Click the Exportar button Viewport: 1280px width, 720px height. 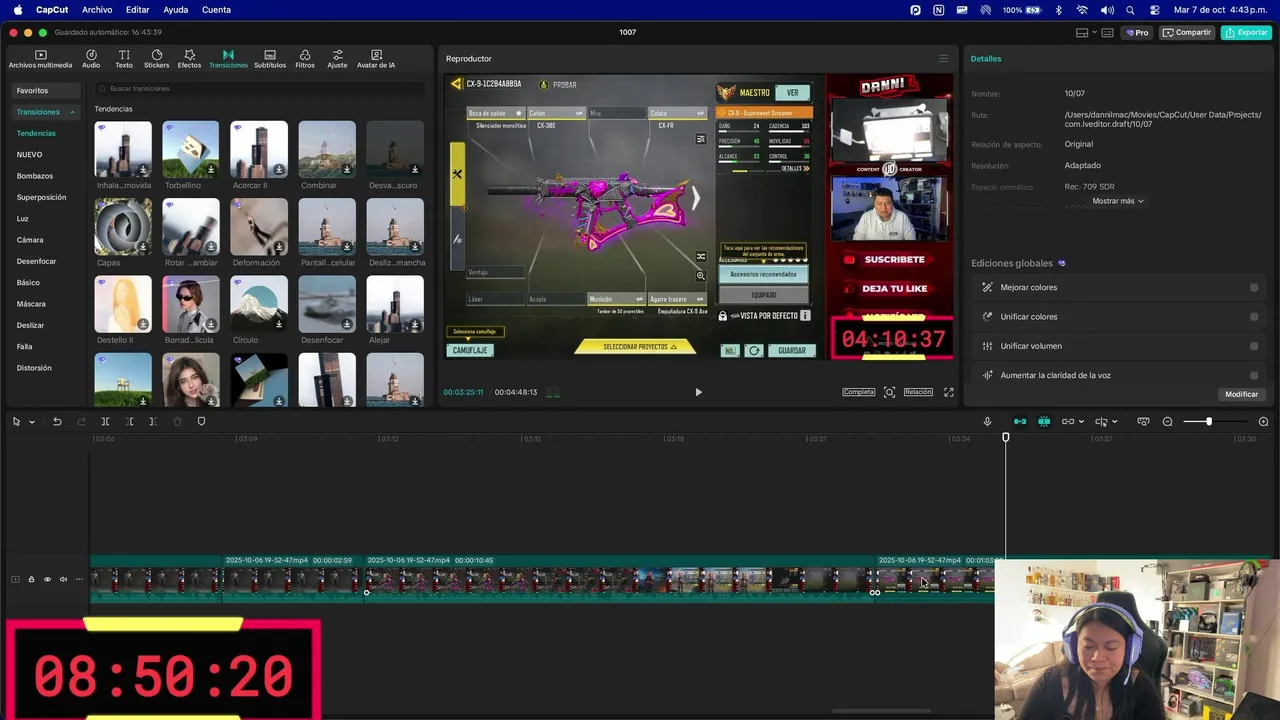tap(1246, 33)
